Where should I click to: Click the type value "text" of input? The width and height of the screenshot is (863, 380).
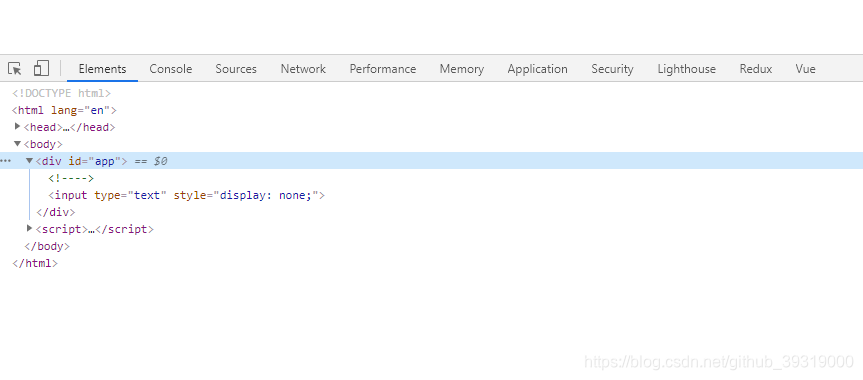pyautogui.click(x=147, y=195)
